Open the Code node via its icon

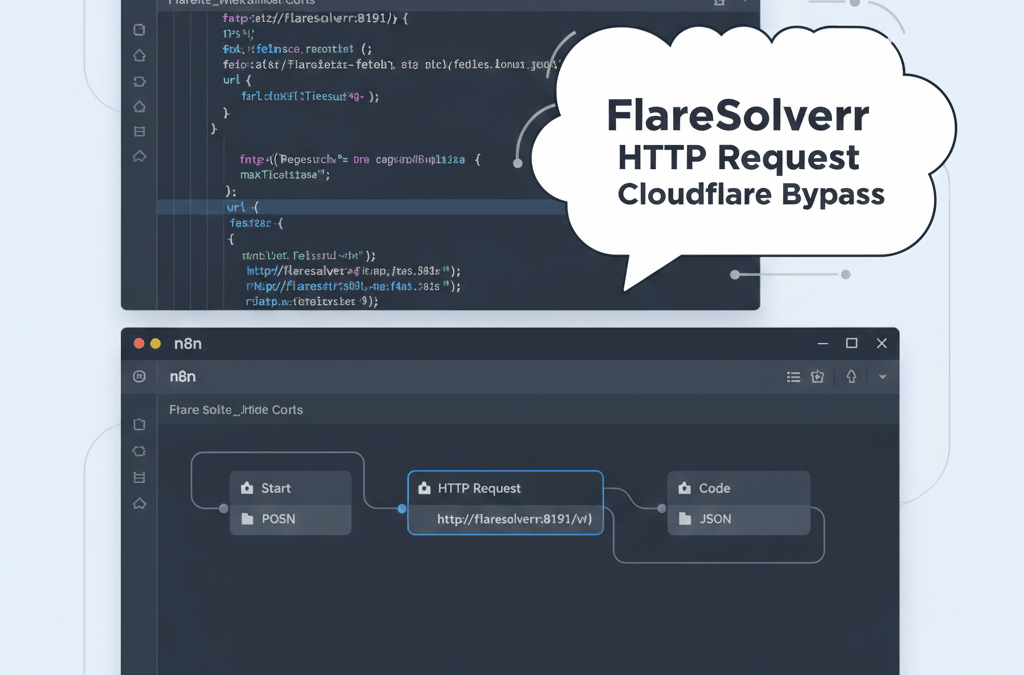pos(684,488)
